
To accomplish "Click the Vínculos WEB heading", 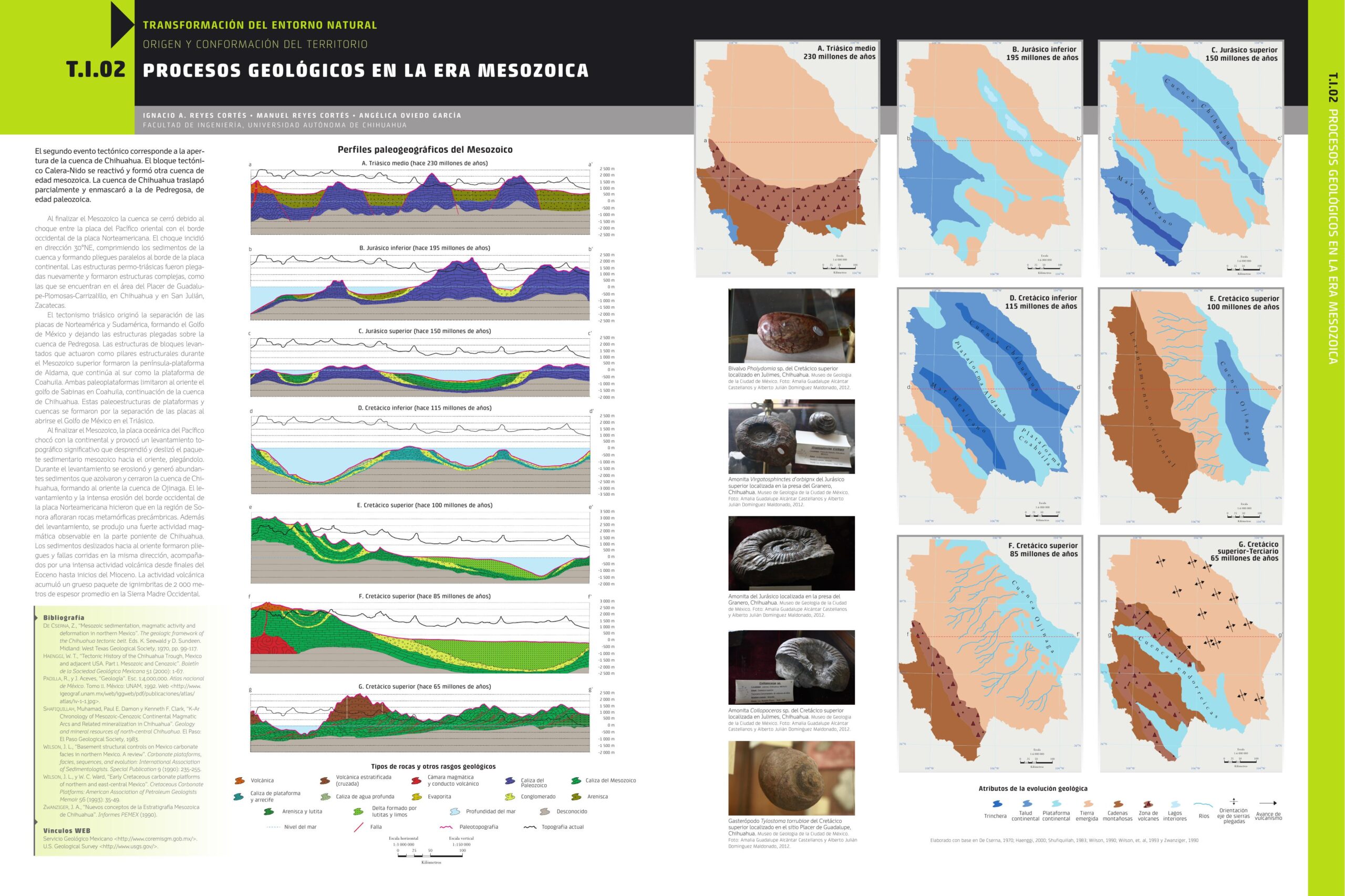I will click(x=66, y=831).
